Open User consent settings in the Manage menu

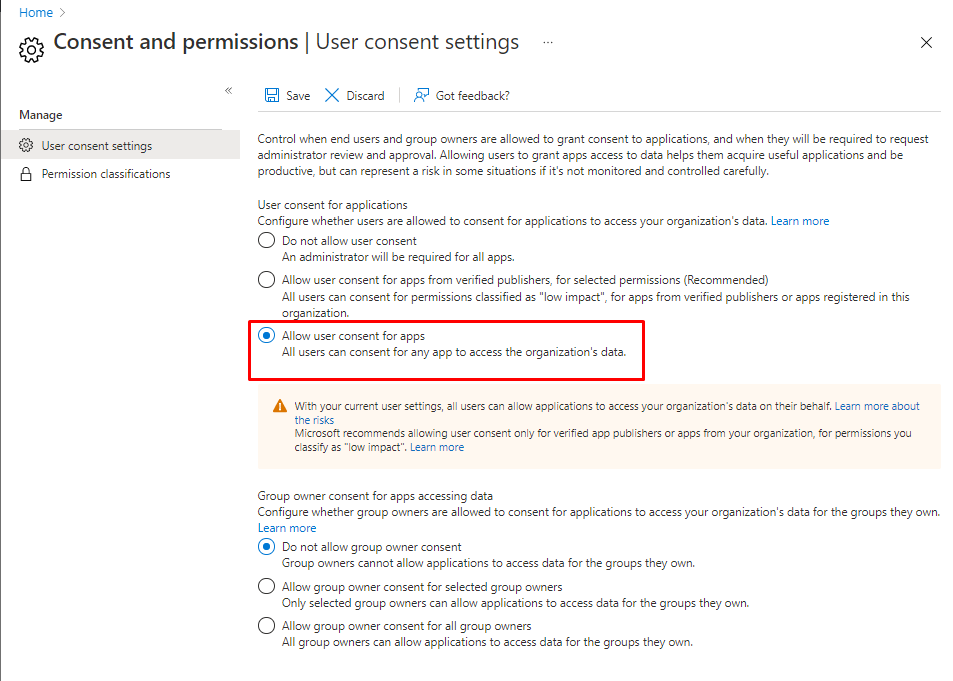point(97,146)
